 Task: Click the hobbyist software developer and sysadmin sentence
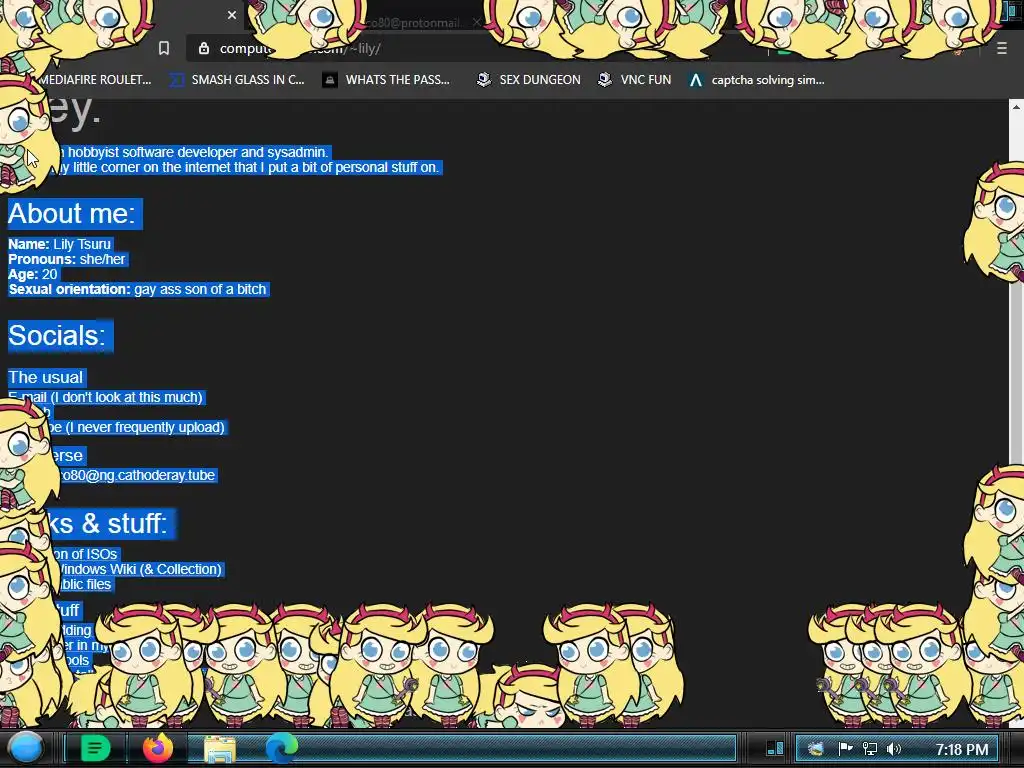click(196, 152)
